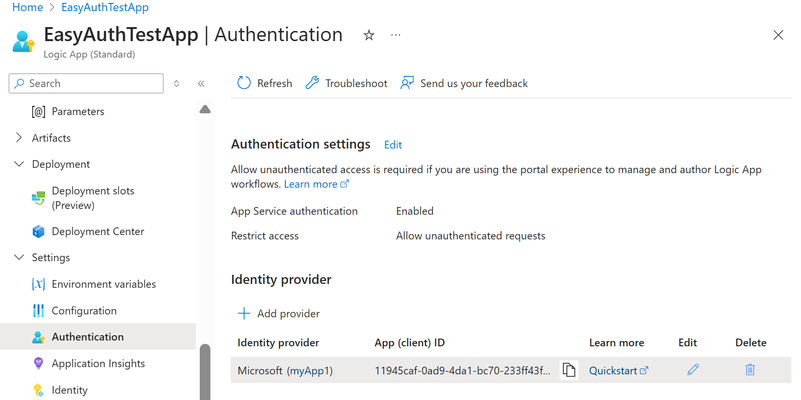Collapse the Settings section

pos(19,257)
